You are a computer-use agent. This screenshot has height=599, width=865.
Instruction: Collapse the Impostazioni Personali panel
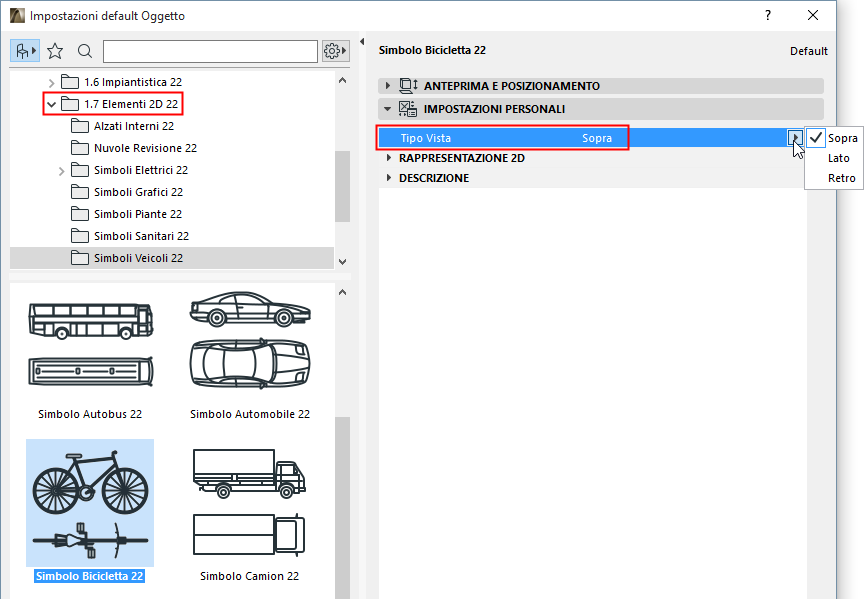point(388,109)
